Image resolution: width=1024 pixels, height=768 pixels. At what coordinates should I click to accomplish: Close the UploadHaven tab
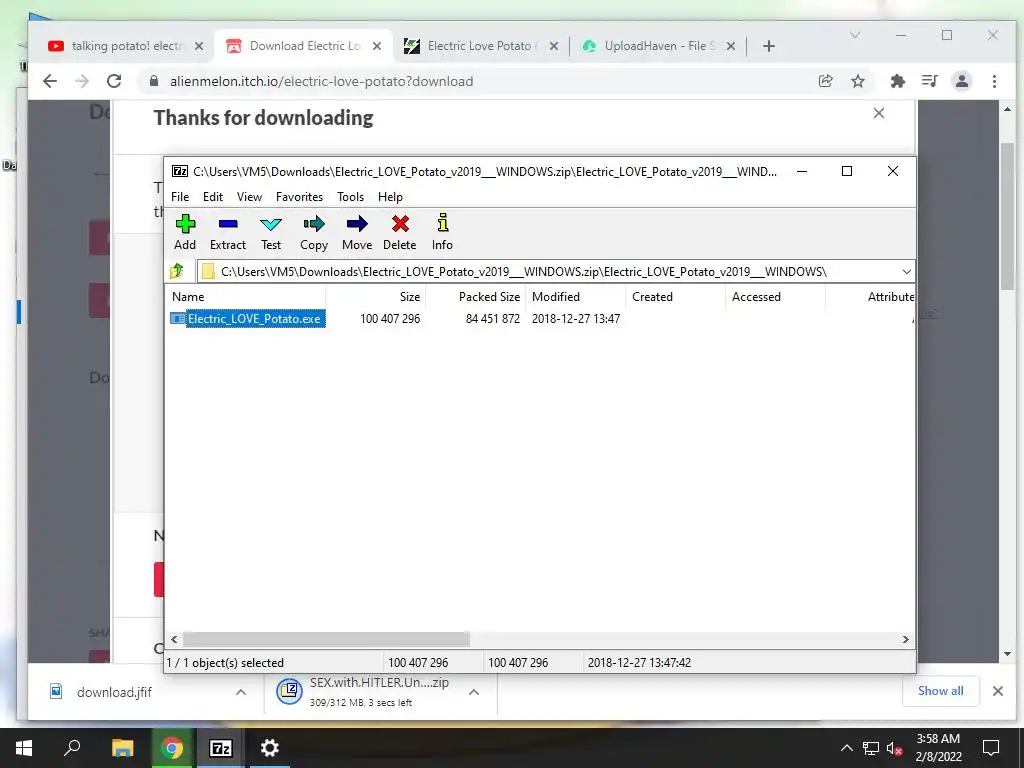coord(731,46)
